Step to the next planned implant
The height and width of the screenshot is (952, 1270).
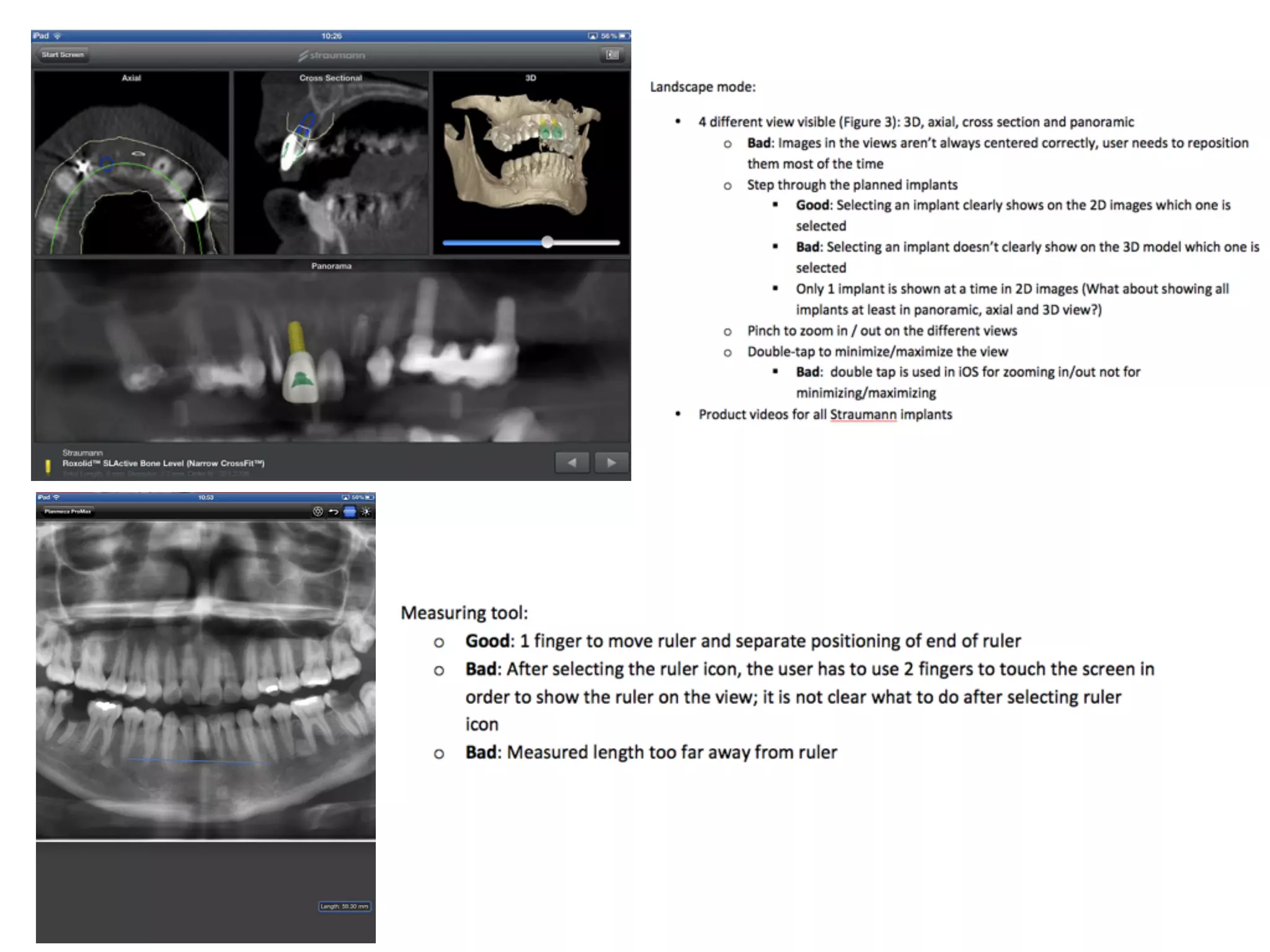pyautogui.click(x=611, y=462)
